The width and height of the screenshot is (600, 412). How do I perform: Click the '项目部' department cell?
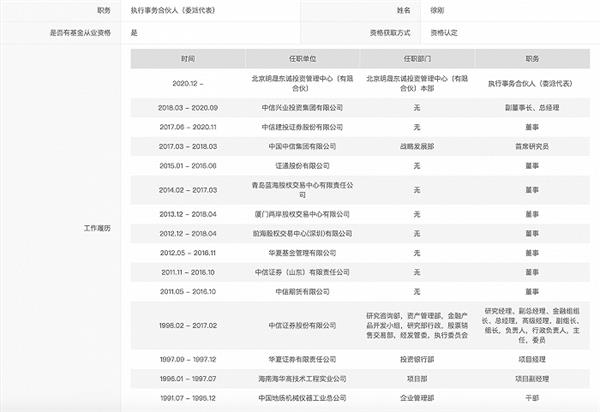pyautogui.click(x=417, y=379)
